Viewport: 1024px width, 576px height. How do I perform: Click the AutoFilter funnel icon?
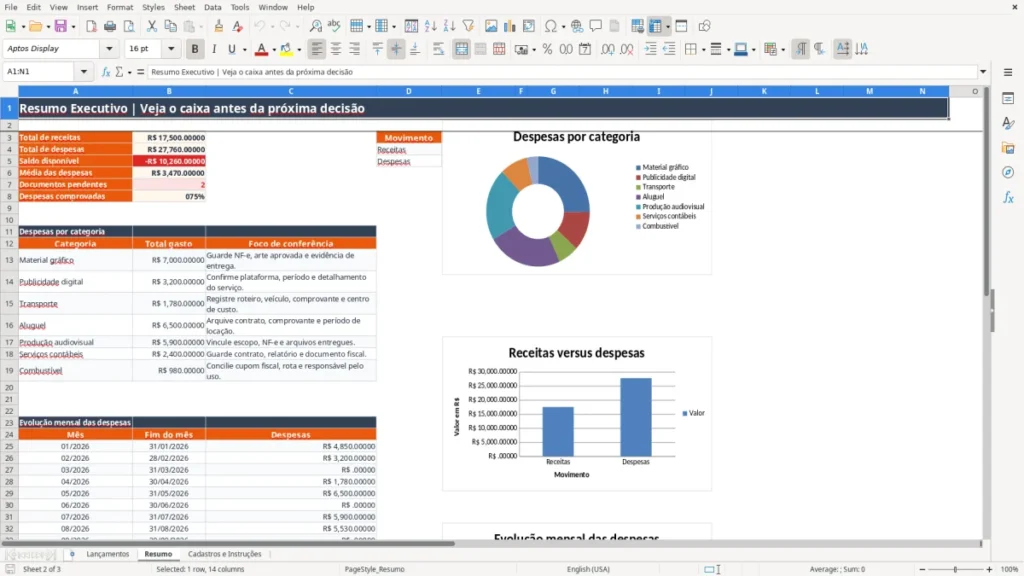click(468, 26)
